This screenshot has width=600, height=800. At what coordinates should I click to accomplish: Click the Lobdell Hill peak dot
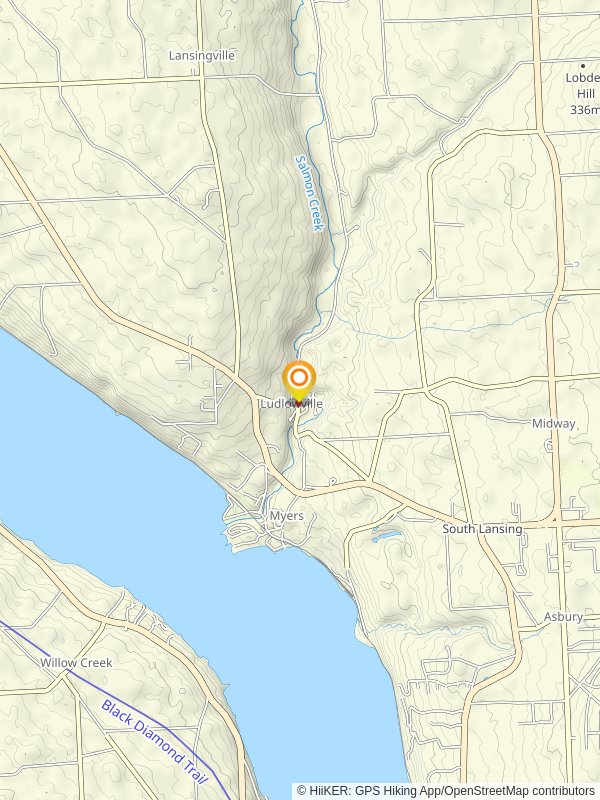coord(583,66)
